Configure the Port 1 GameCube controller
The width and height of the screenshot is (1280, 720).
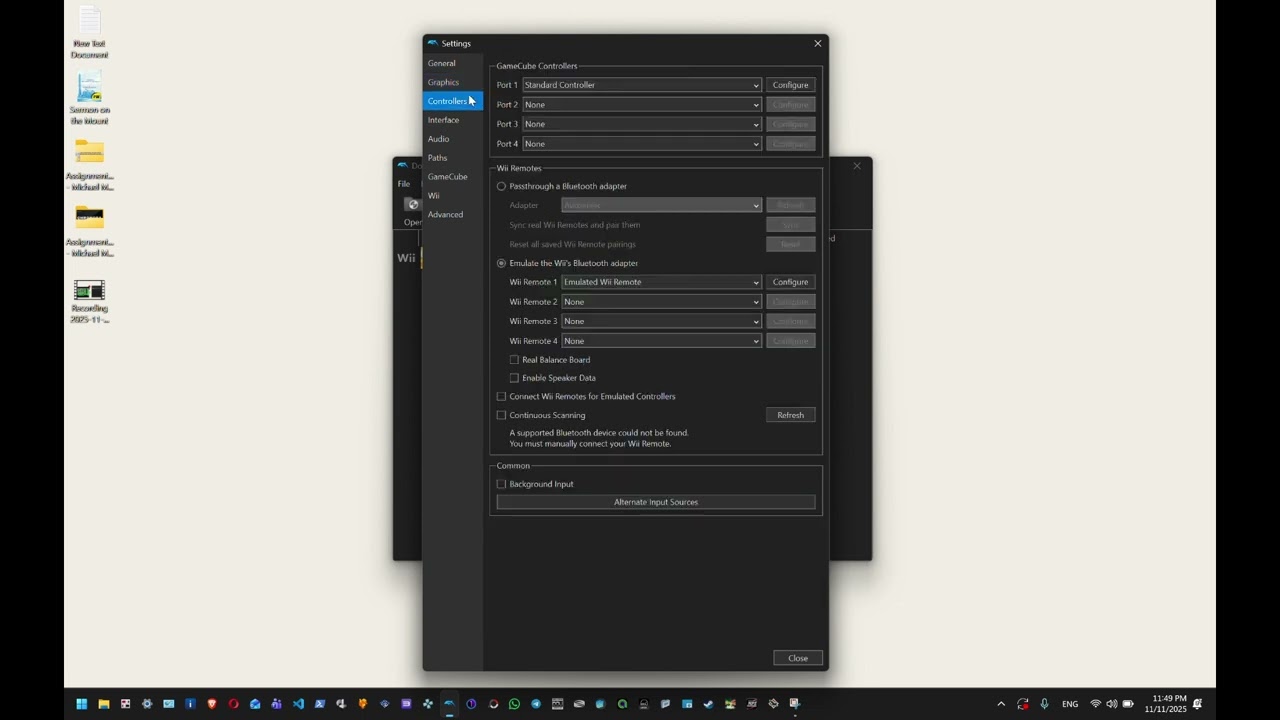[791, 85]
